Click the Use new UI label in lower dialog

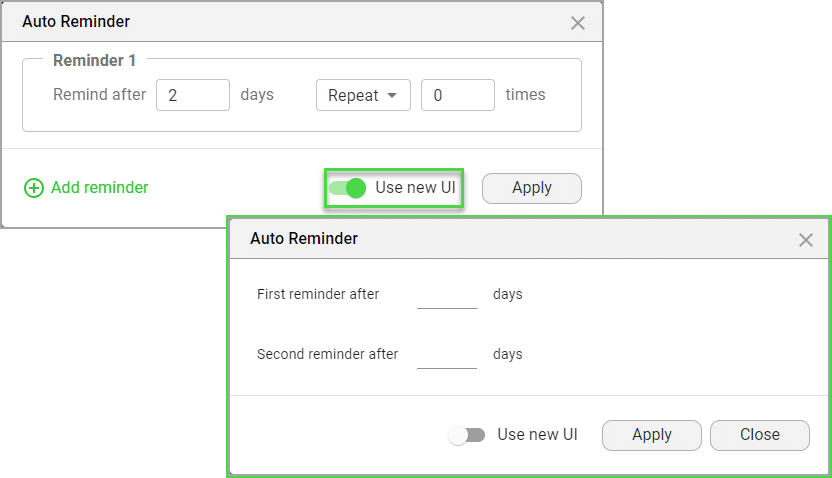point(537,435)
